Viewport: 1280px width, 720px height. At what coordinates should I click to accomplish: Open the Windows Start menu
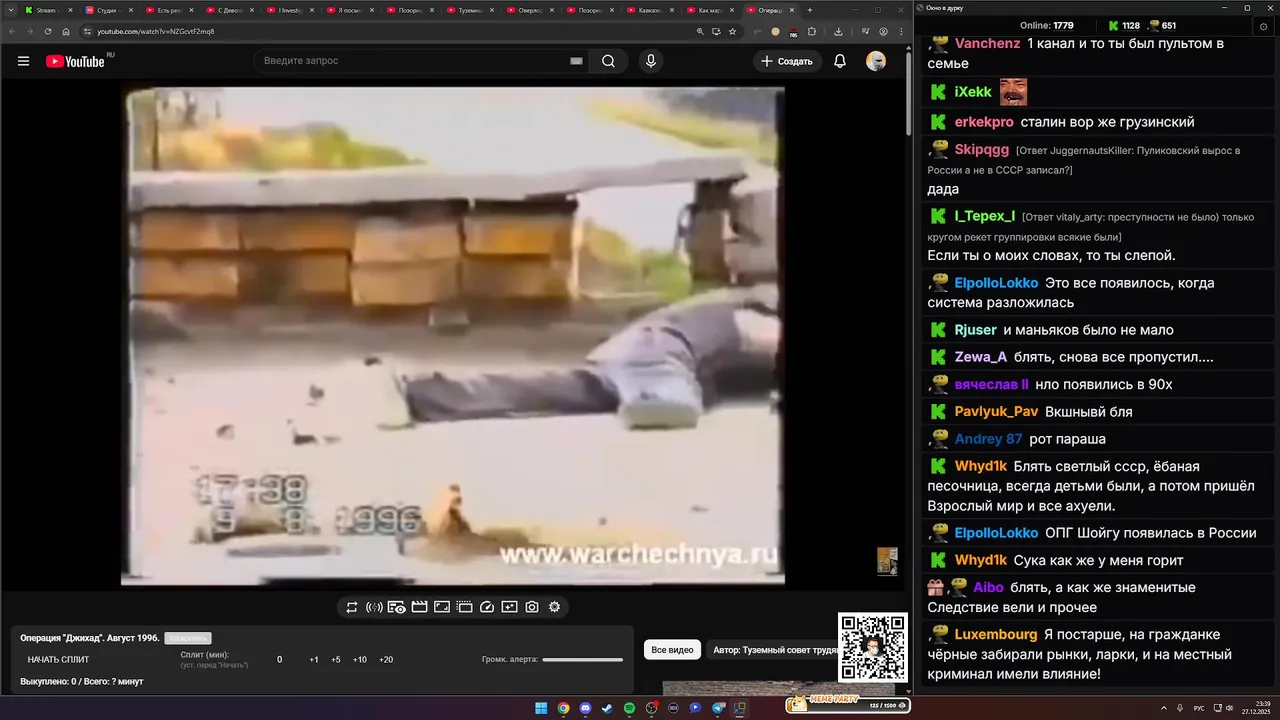point(541,708)
